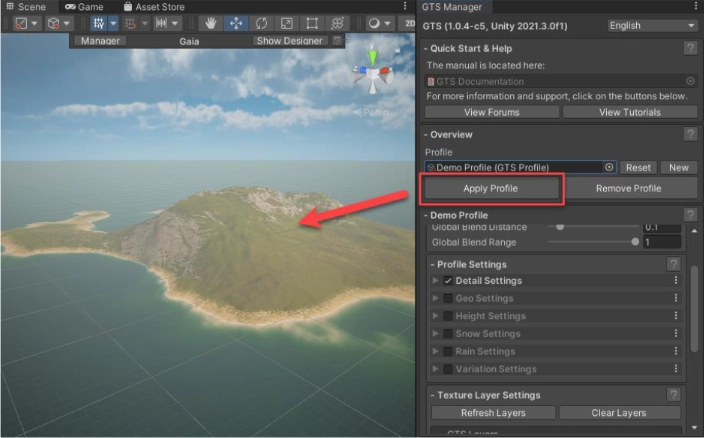Click the grid snapping icon
This screenshot has height=438, width=704.
[130, 23]
